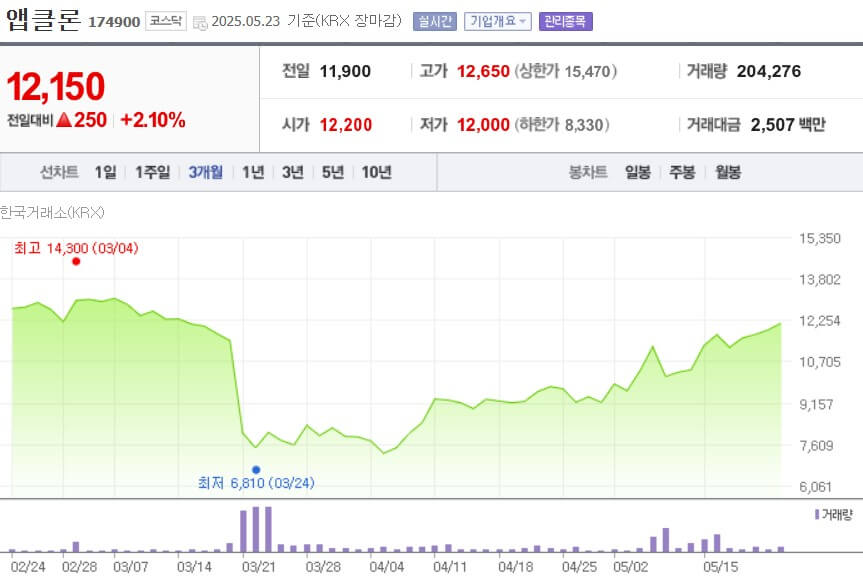
Task: Switch to the 일봉 candlestick chart
Action: tap(637, 171)
